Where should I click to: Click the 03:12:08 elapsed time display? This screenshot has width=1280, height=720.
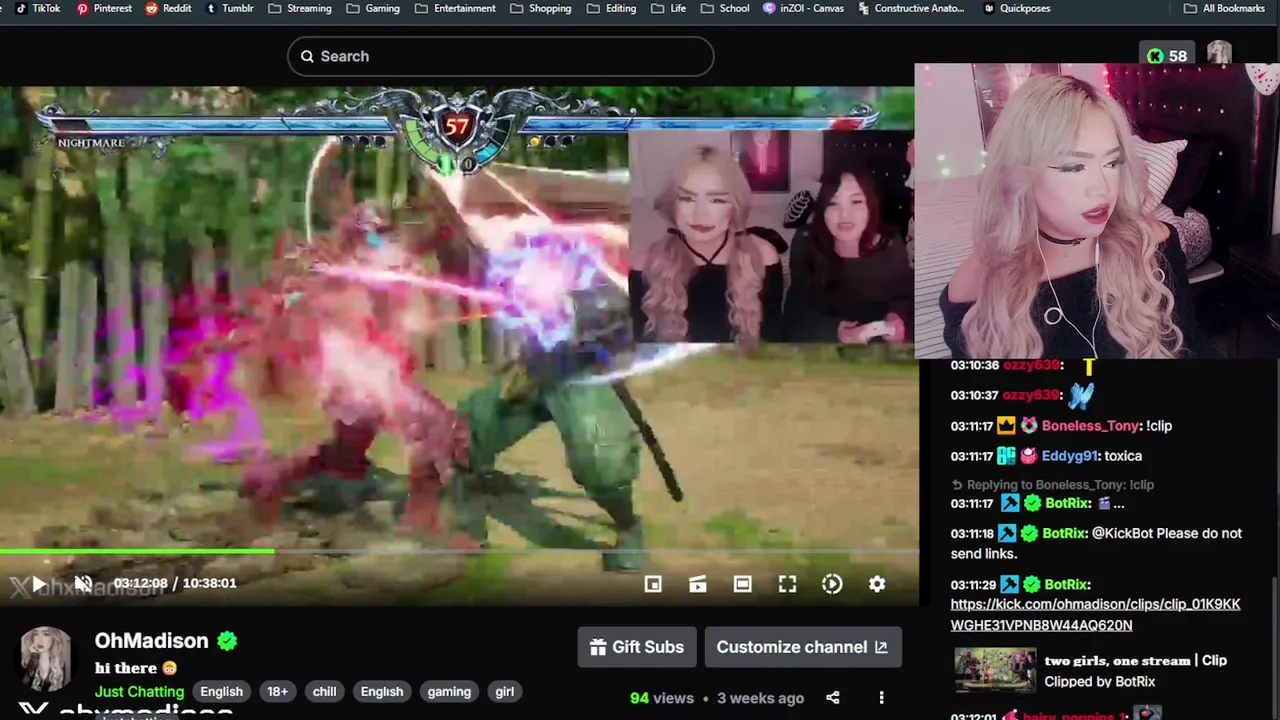coord(139,583)
